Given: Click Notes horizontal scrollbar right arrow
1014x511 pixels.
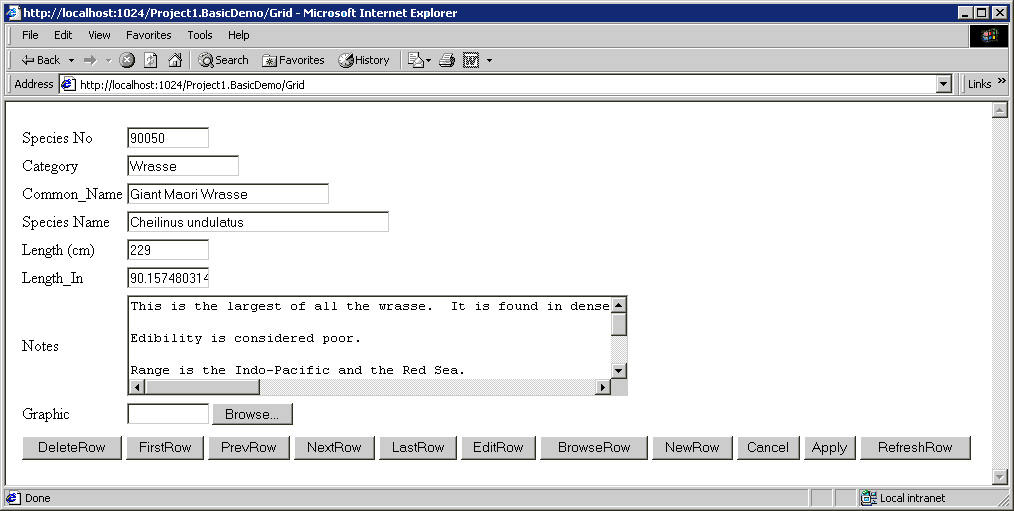Looking at the screenshot, I should tap(603, 387).
